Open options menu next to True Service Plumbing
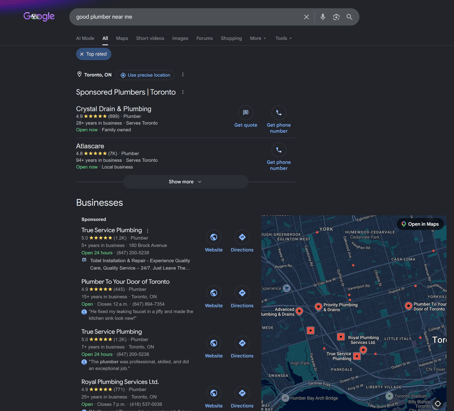 (147, 231)
